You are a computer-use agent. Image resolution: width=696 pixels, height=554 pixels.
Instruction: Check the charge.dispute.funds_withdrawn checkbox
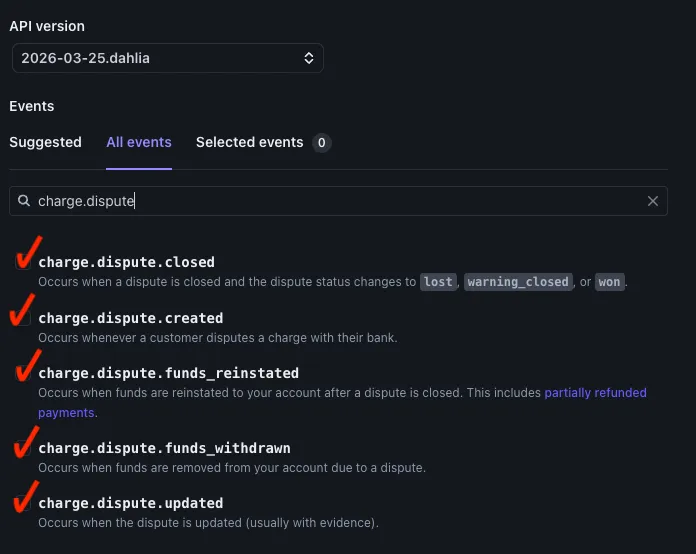pos(23,448)
